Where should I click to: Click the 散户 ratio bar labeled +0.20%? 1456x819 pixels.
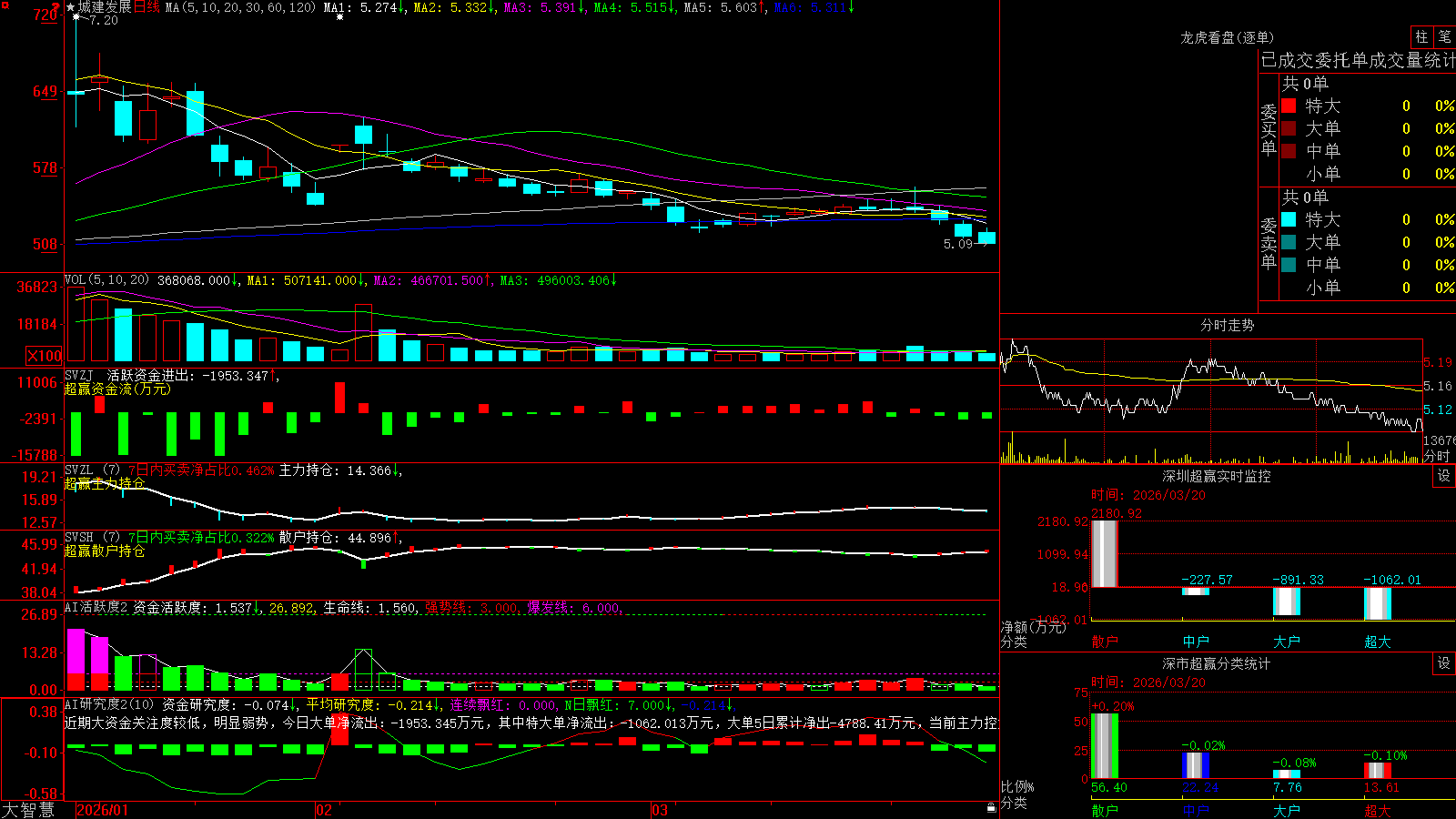[x=1104, y=746]
